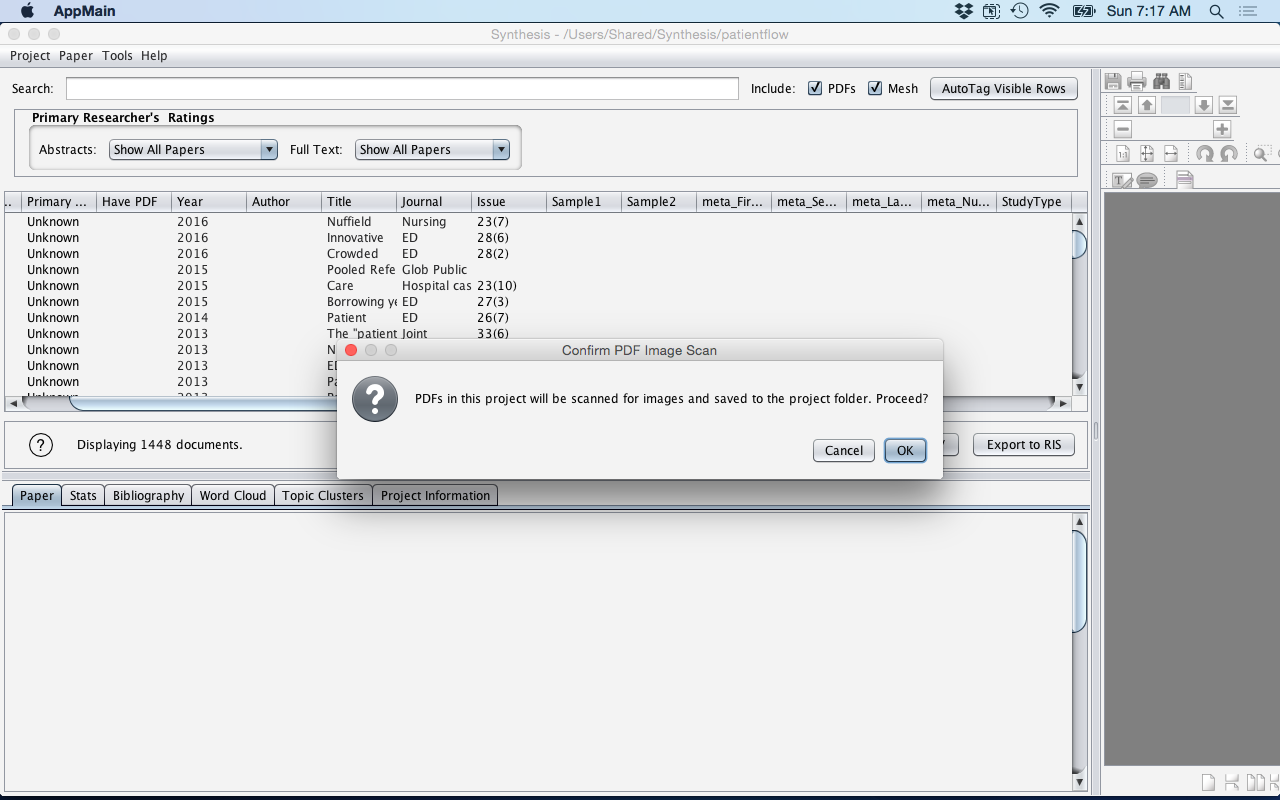Fit PDF to page width
This screenshot has width=1280, height=800.
(x=1171, y=154)
